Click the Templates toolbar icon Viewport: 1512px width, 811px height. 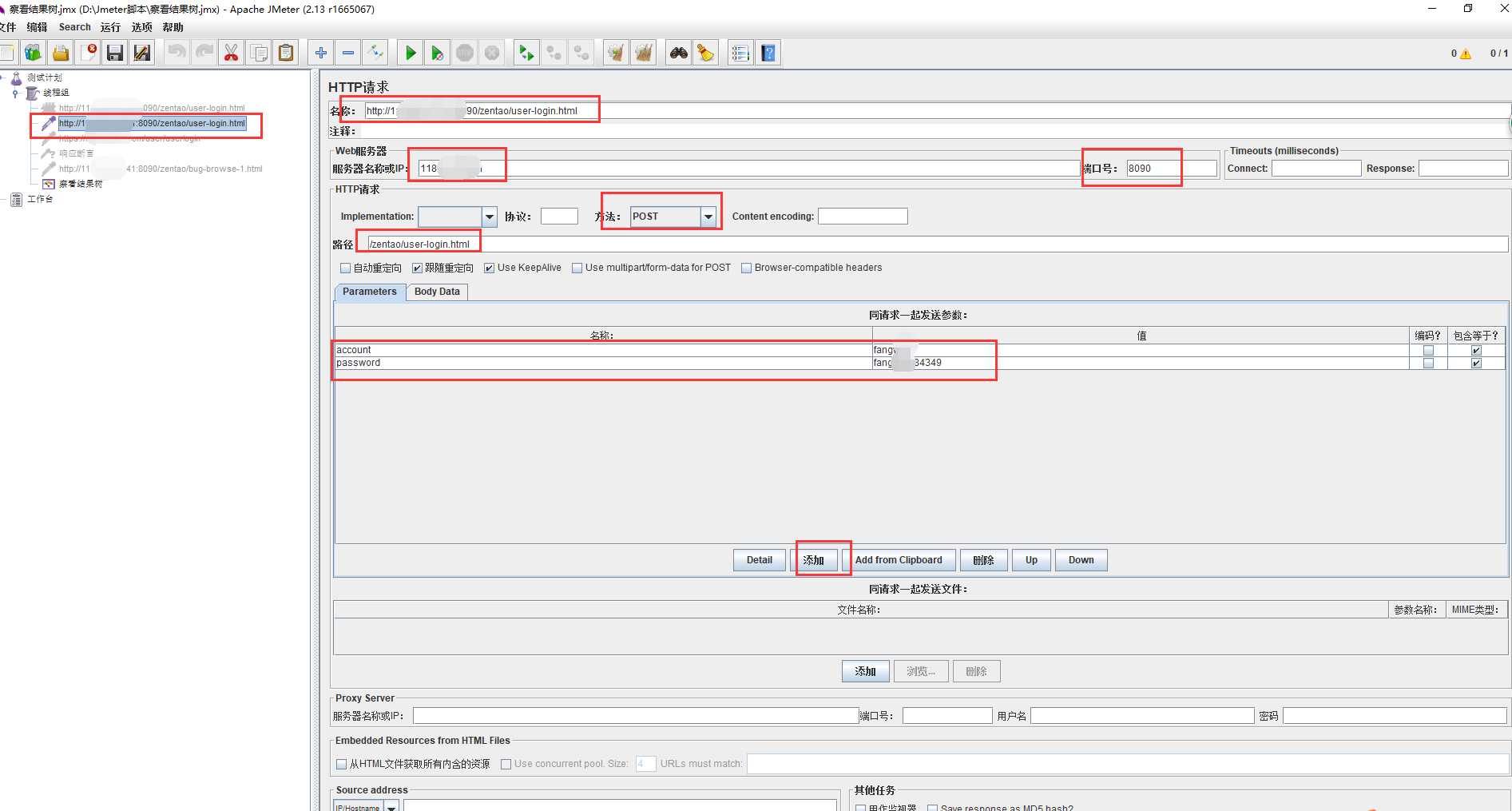[33, 54]
